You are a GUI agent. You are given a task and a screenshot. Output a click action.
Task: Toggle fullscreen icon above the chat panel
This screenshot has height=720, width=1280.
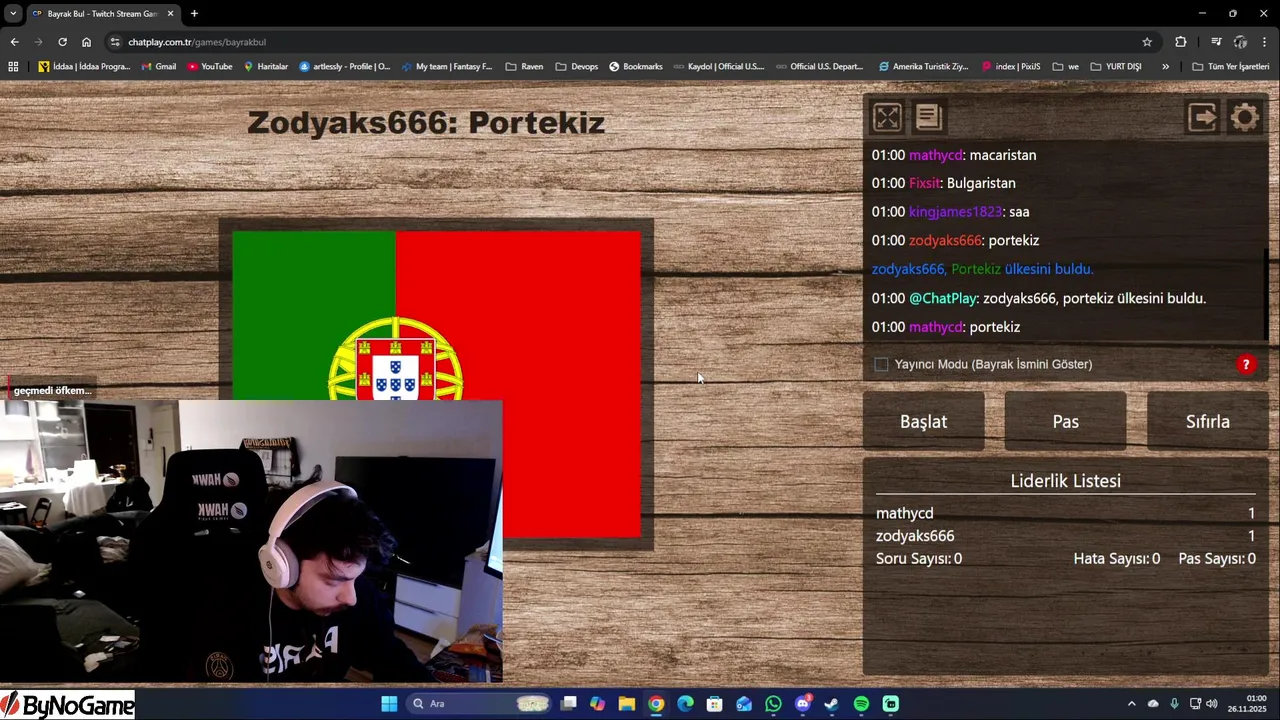coord(887,117)
